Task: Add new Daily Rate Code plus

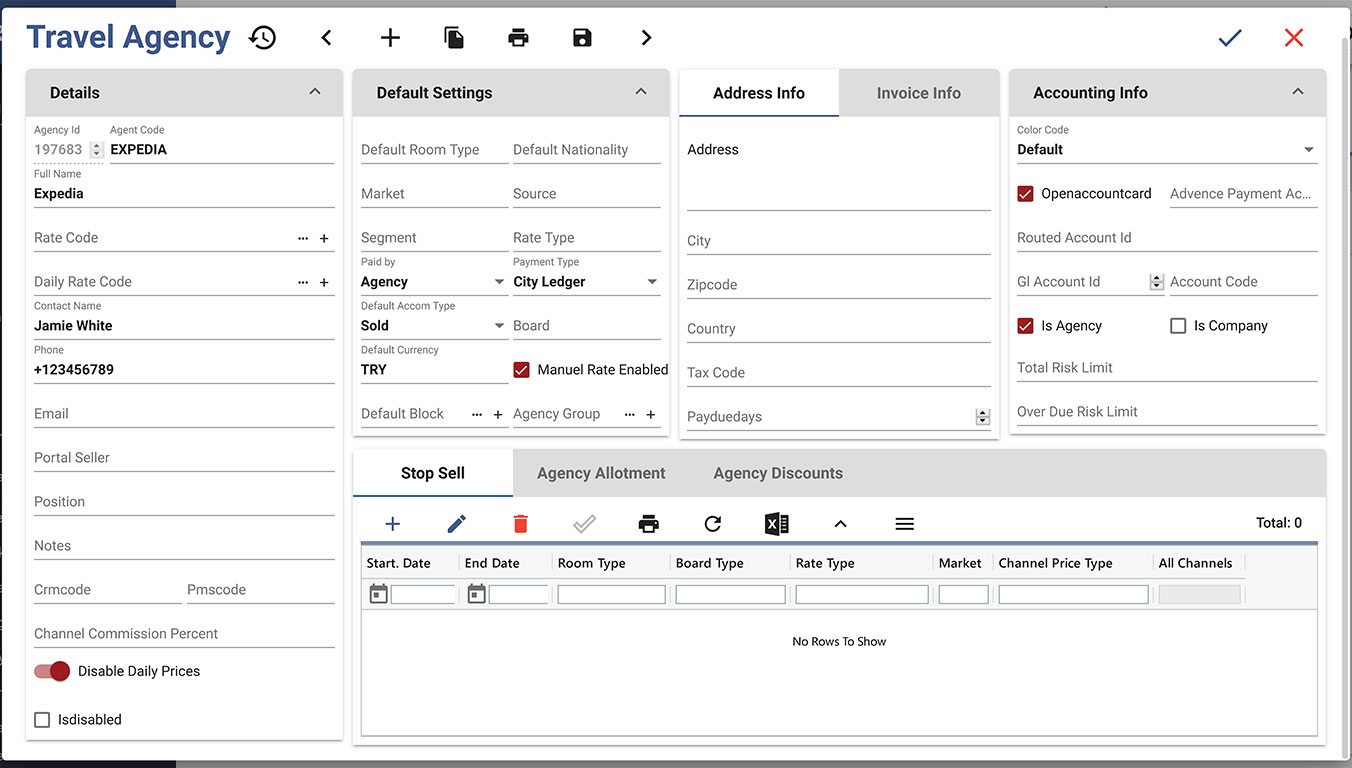Action: [x=324, y=283]
